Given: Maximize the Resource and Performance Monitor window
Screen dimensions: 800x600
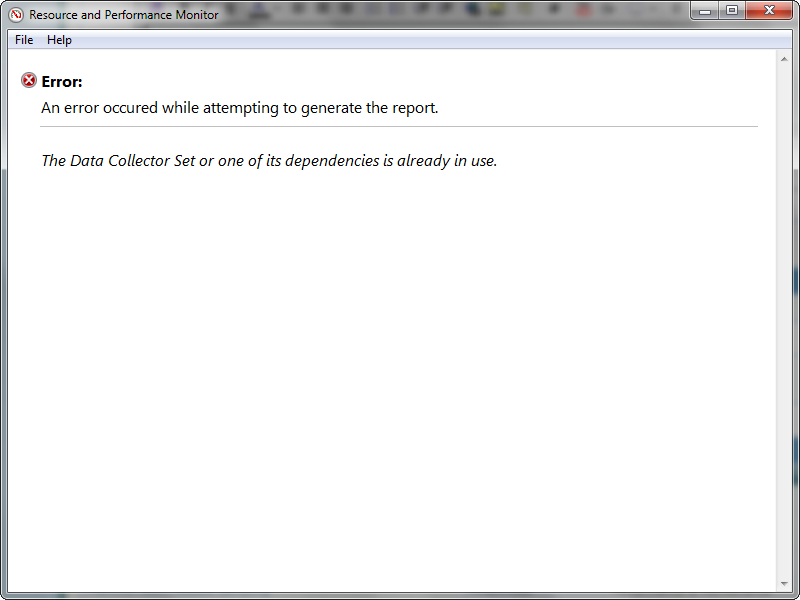Looking at the screenshot, I should (x=732, y=11).
